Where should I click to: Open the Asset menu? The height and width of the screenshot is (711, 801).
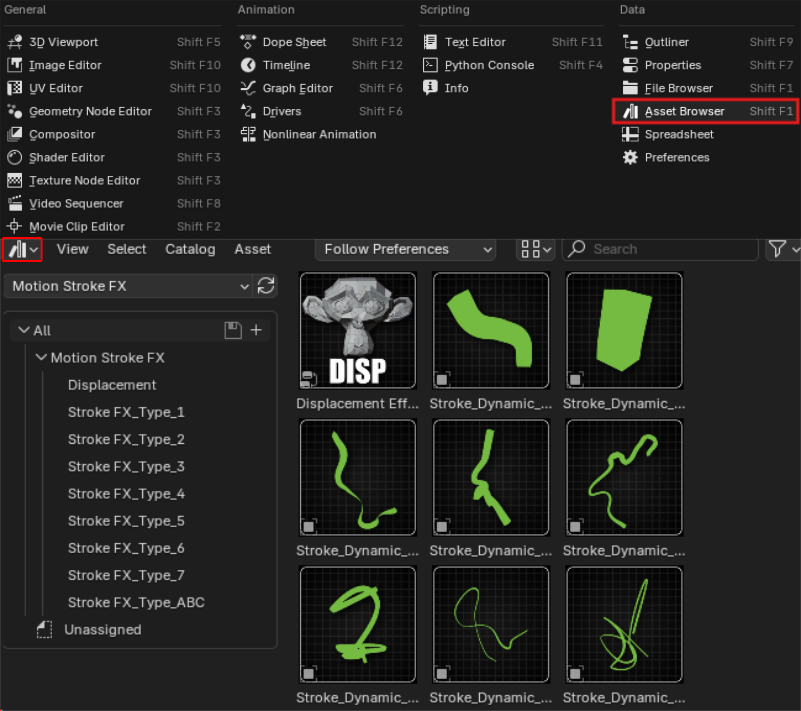pos(252,249)
